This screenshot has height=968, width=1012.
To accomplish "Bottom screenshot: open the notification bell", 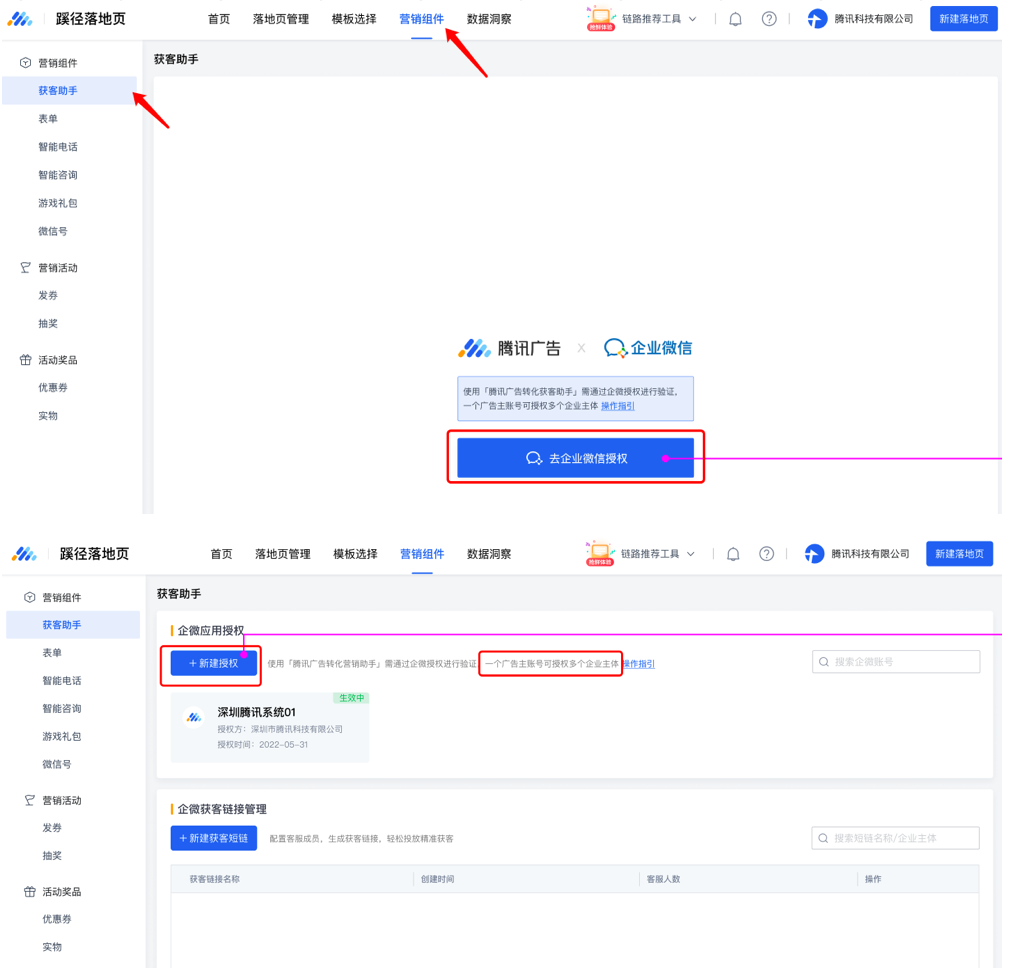I will click(733, 554).
